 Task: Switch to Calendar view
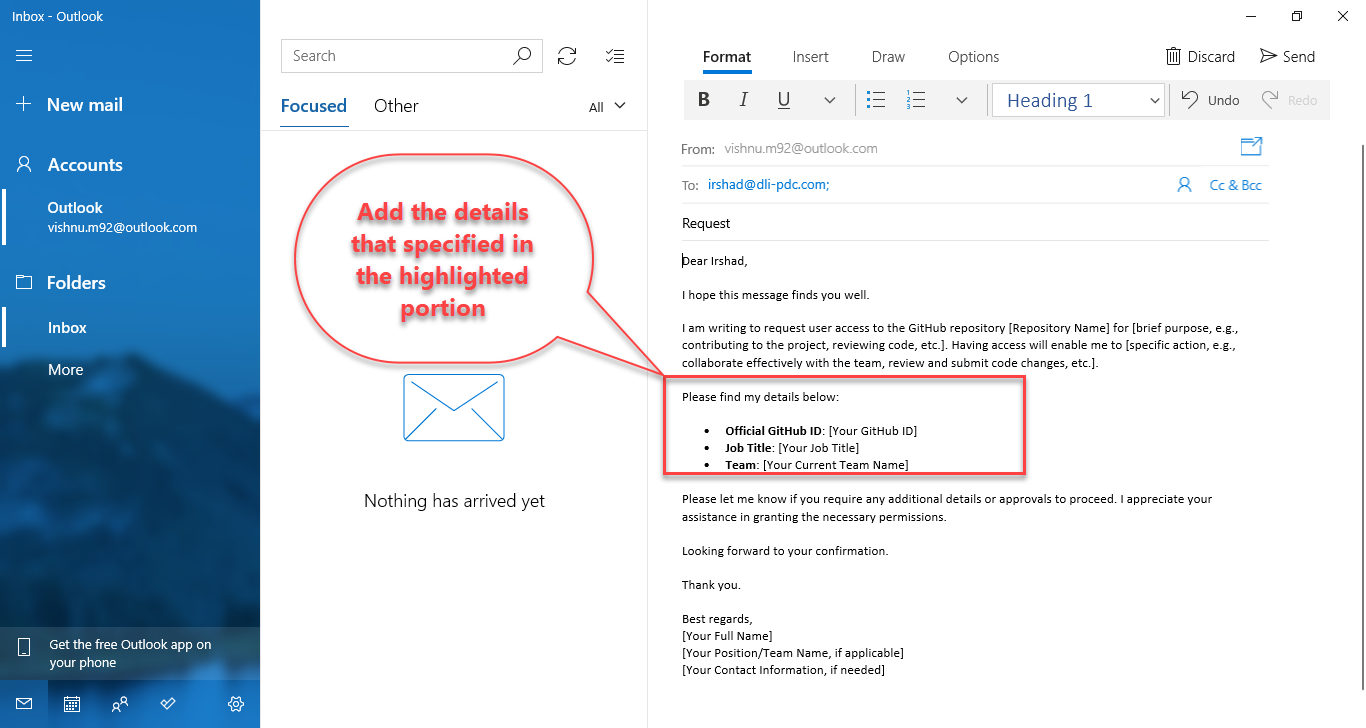point(71,703)
